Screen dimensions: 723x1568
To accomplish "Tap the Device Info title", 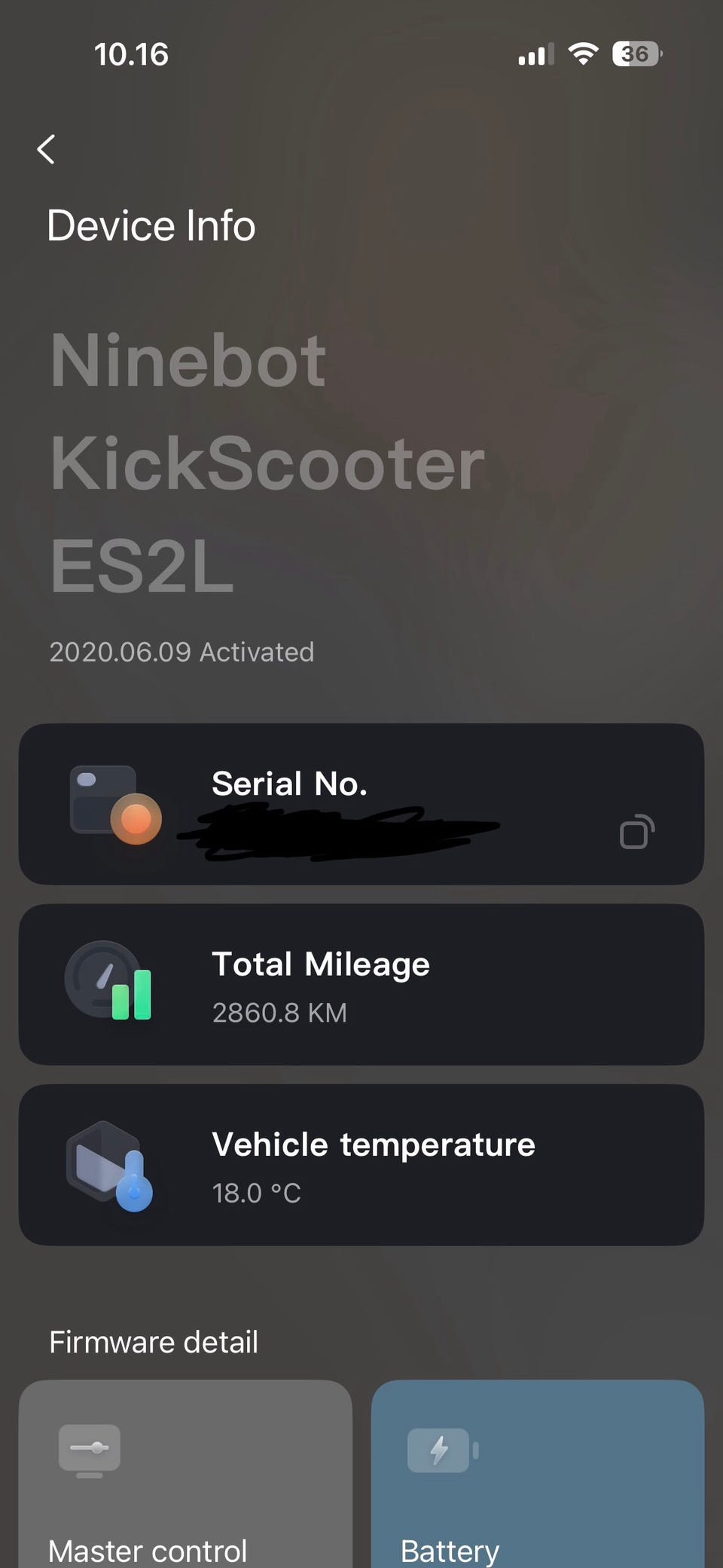I will [151, 226].
